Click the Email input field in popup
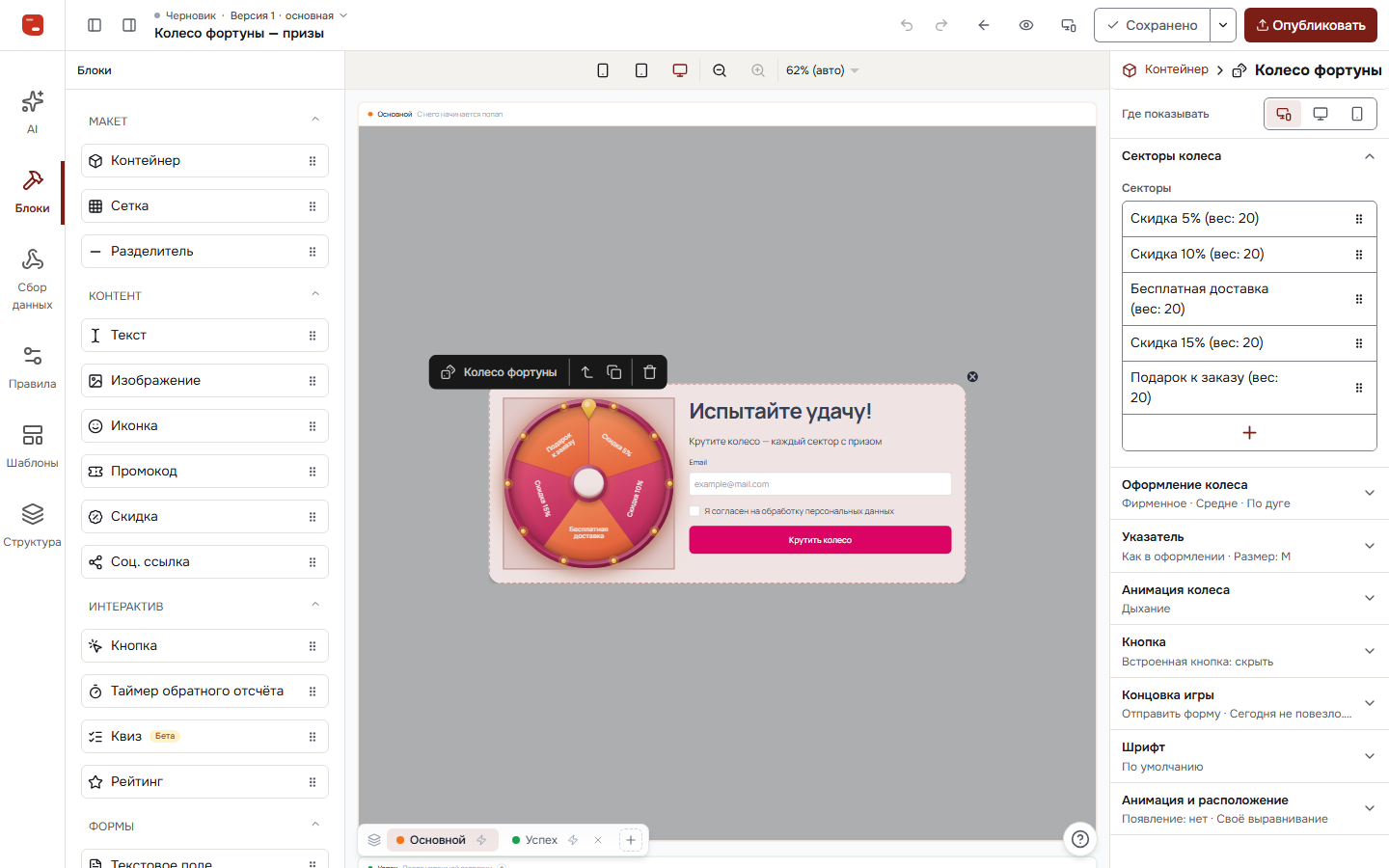Image resolution: width=1389 pixels, height=868 pixels. (x=820, y=484)
